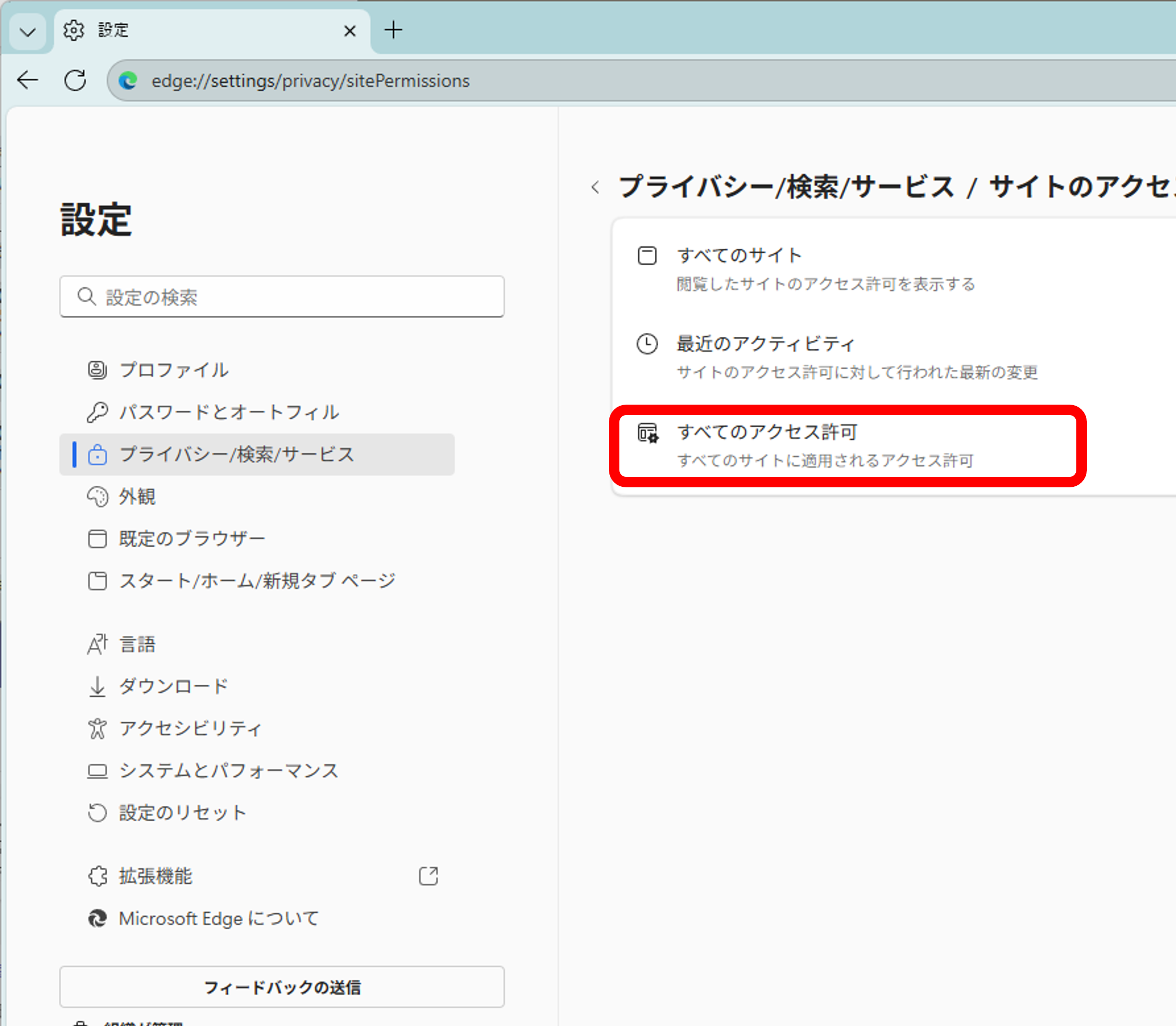Open a new tab with plus button
This screenshot has height=1026, width=1176.
tap(393, 30)
